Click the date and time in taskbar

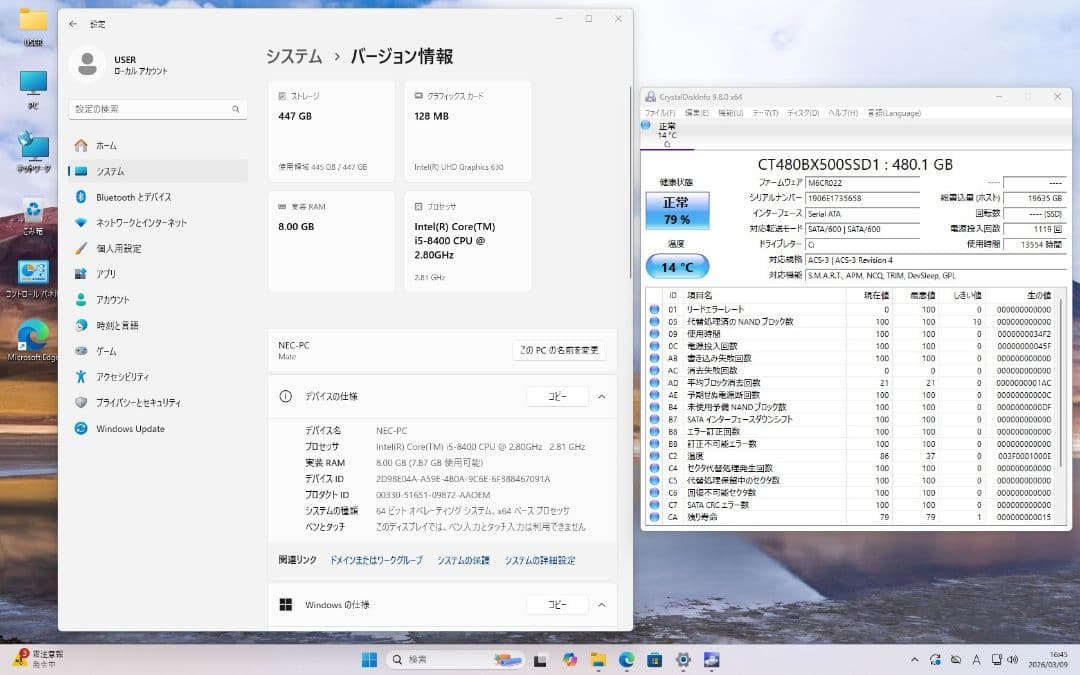[1048, 659]
